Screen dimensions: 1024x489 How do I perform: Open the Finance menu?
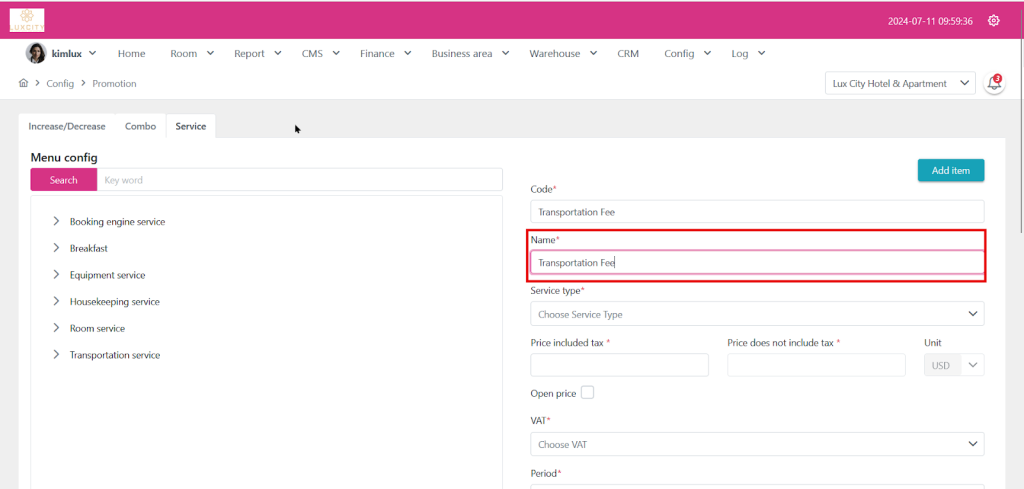(x=384, y=54)
